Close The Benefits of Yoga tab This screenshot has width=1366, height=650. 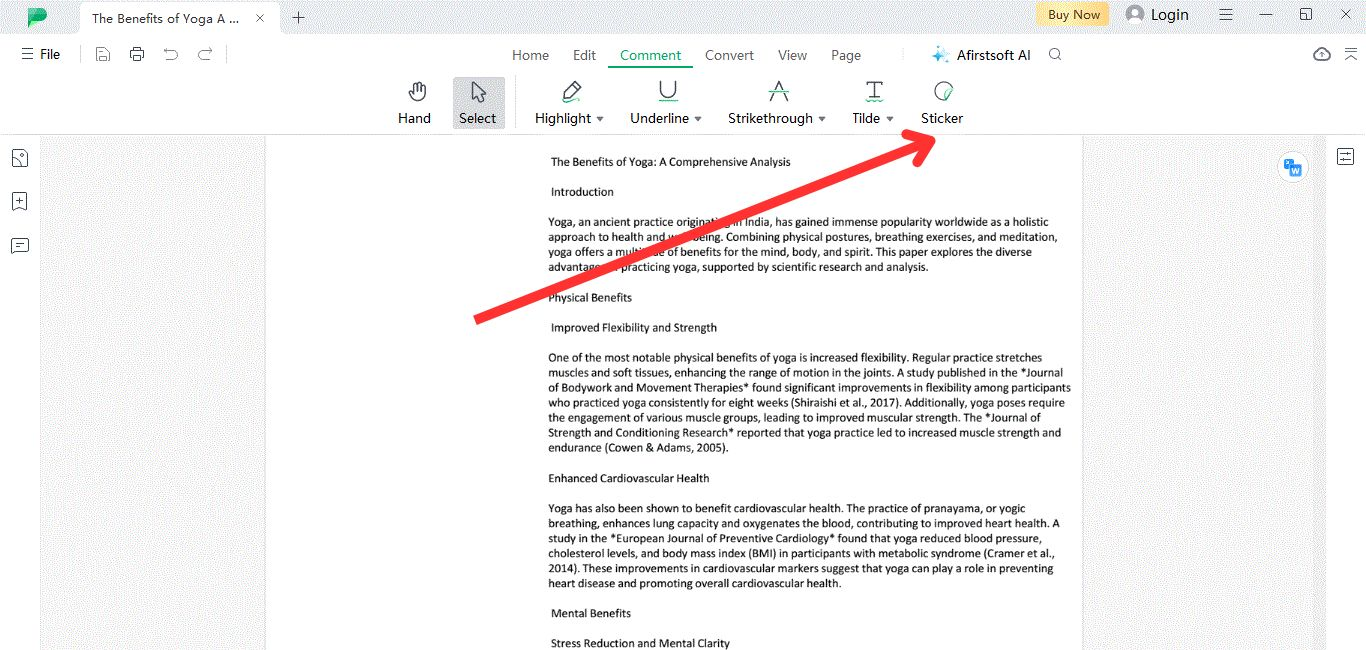click(x=260, y=18)
